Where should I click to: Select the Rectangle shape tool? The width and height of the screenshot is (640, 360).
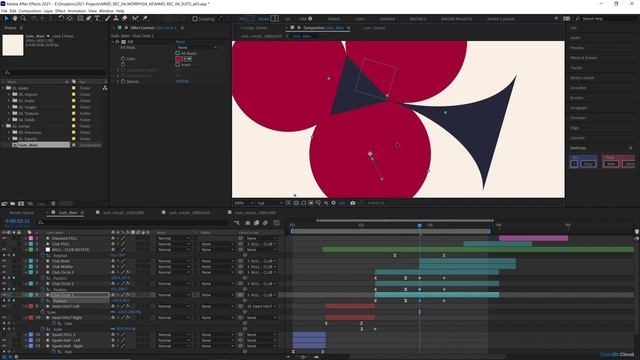click(80, 18)
